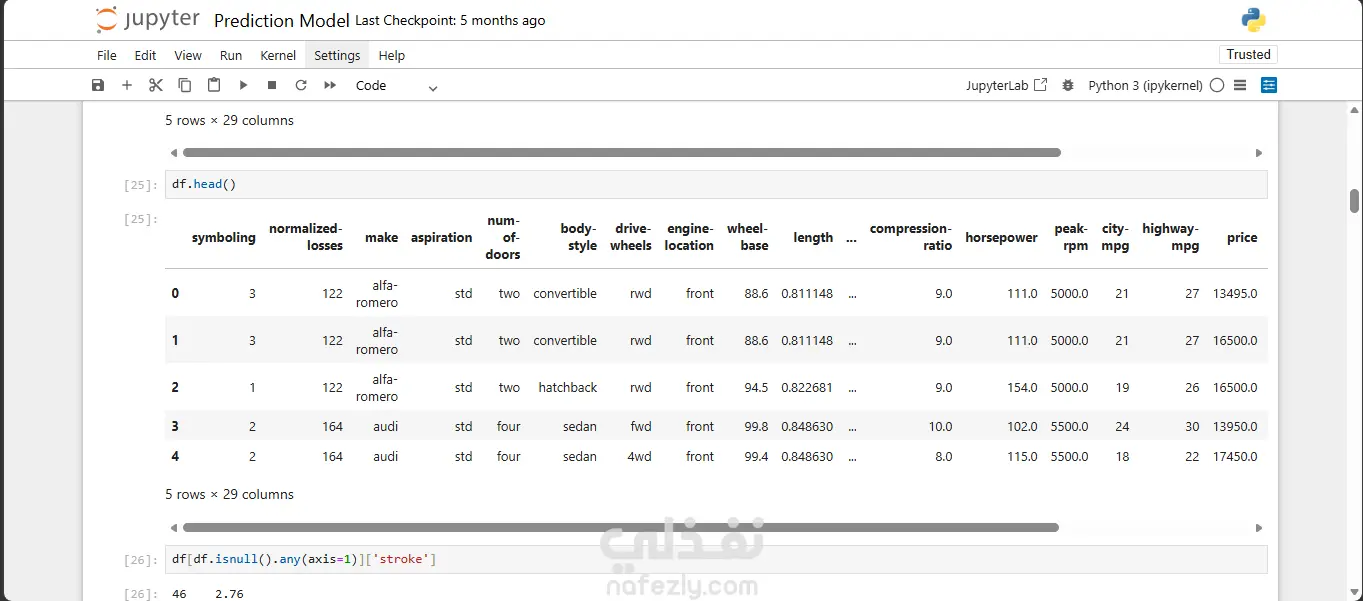Click the Jupyter logo
This screenshot has width=1363, height=601.
tap(148, 19)
